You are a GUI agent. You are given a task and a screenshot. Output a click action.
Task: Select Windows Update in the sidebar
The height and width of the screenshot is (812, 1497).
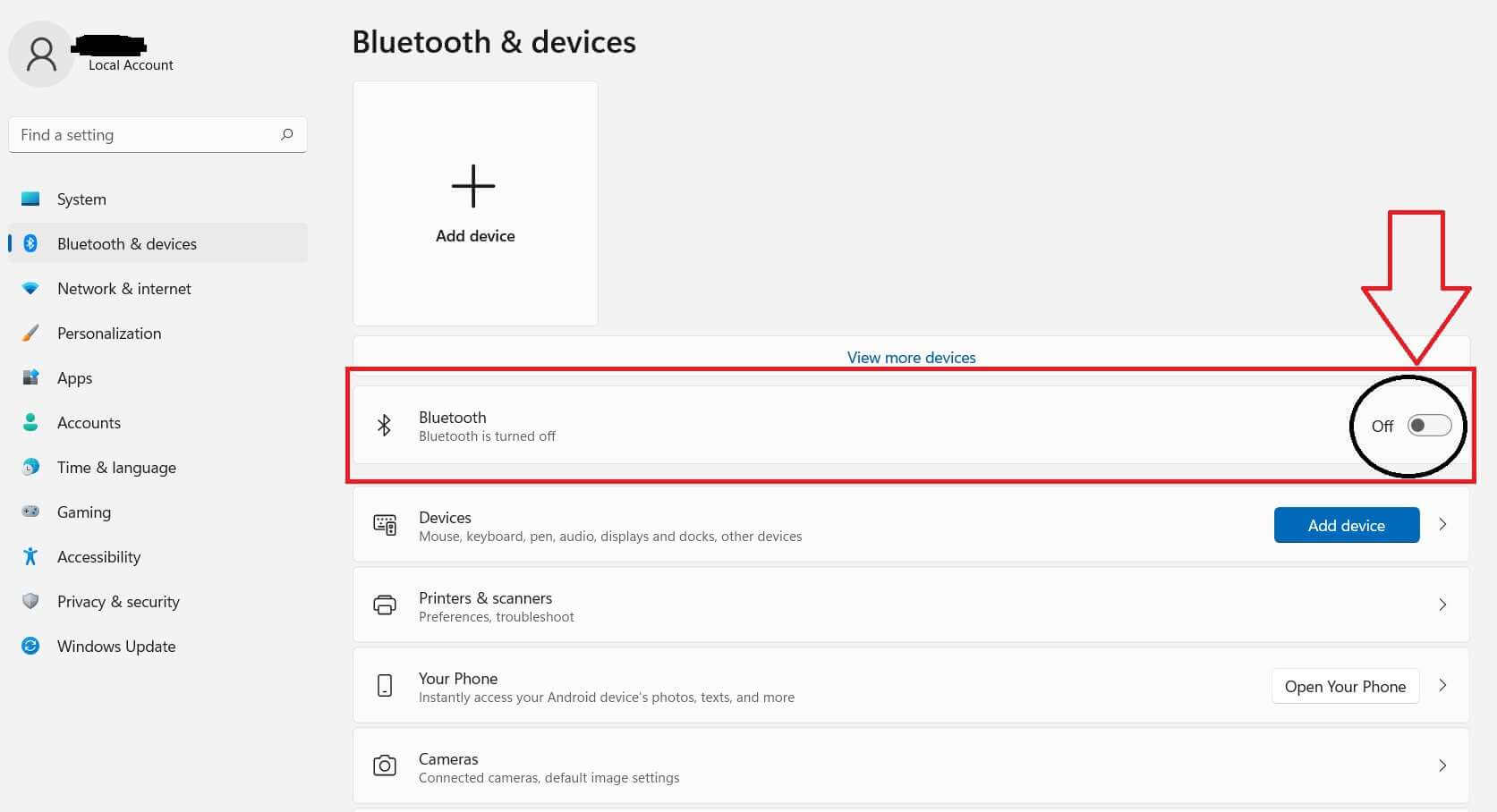(x=116, y=647)
